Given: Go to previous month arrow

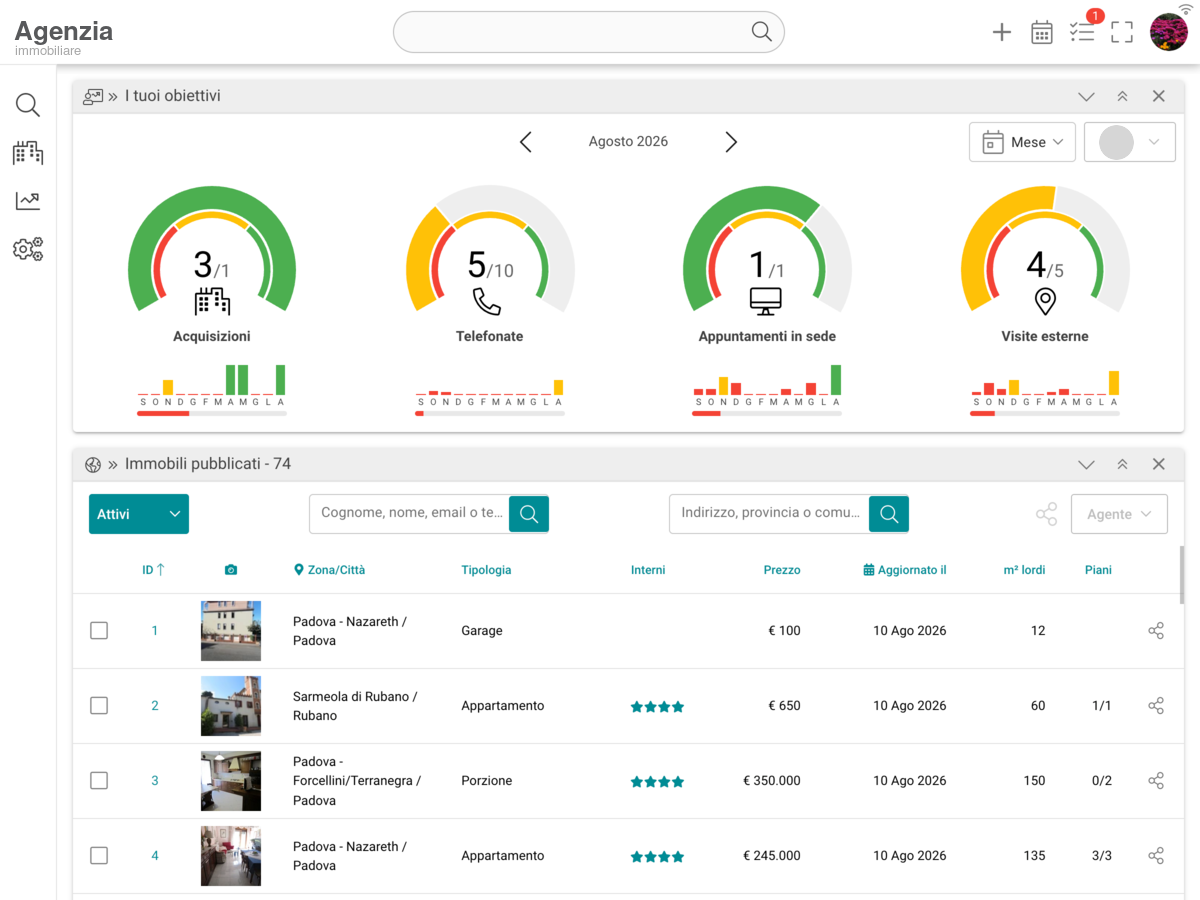Looking at the screenshot, I should (x=526, y=142).
